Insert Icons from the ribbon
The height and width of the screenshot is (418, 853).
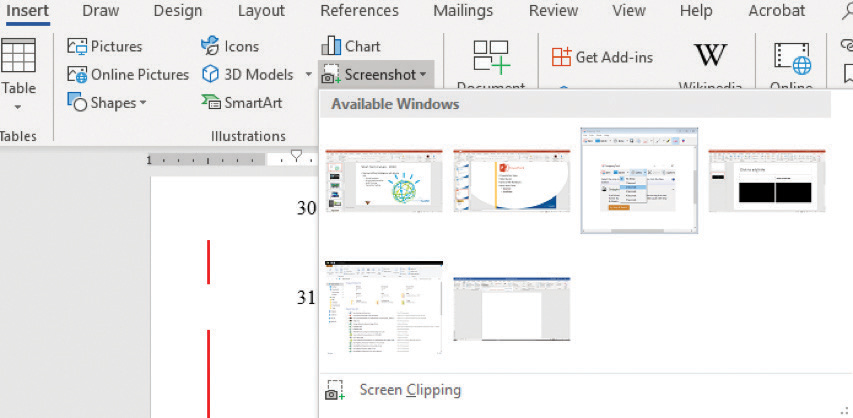tap(210, 47)
